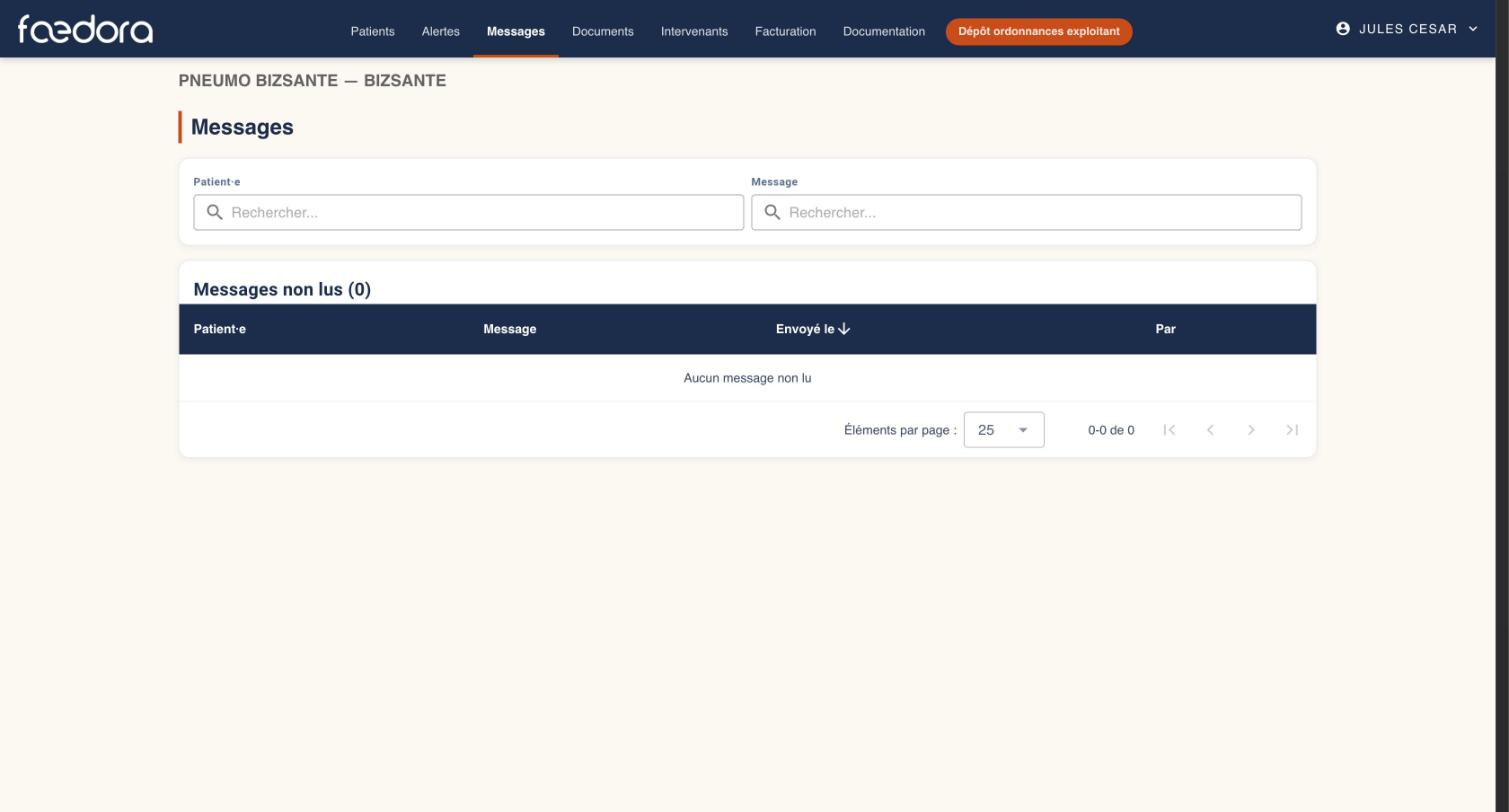Sort by the Envoyé le column header
Screen dimensions: 1509x812
[805, 329]
